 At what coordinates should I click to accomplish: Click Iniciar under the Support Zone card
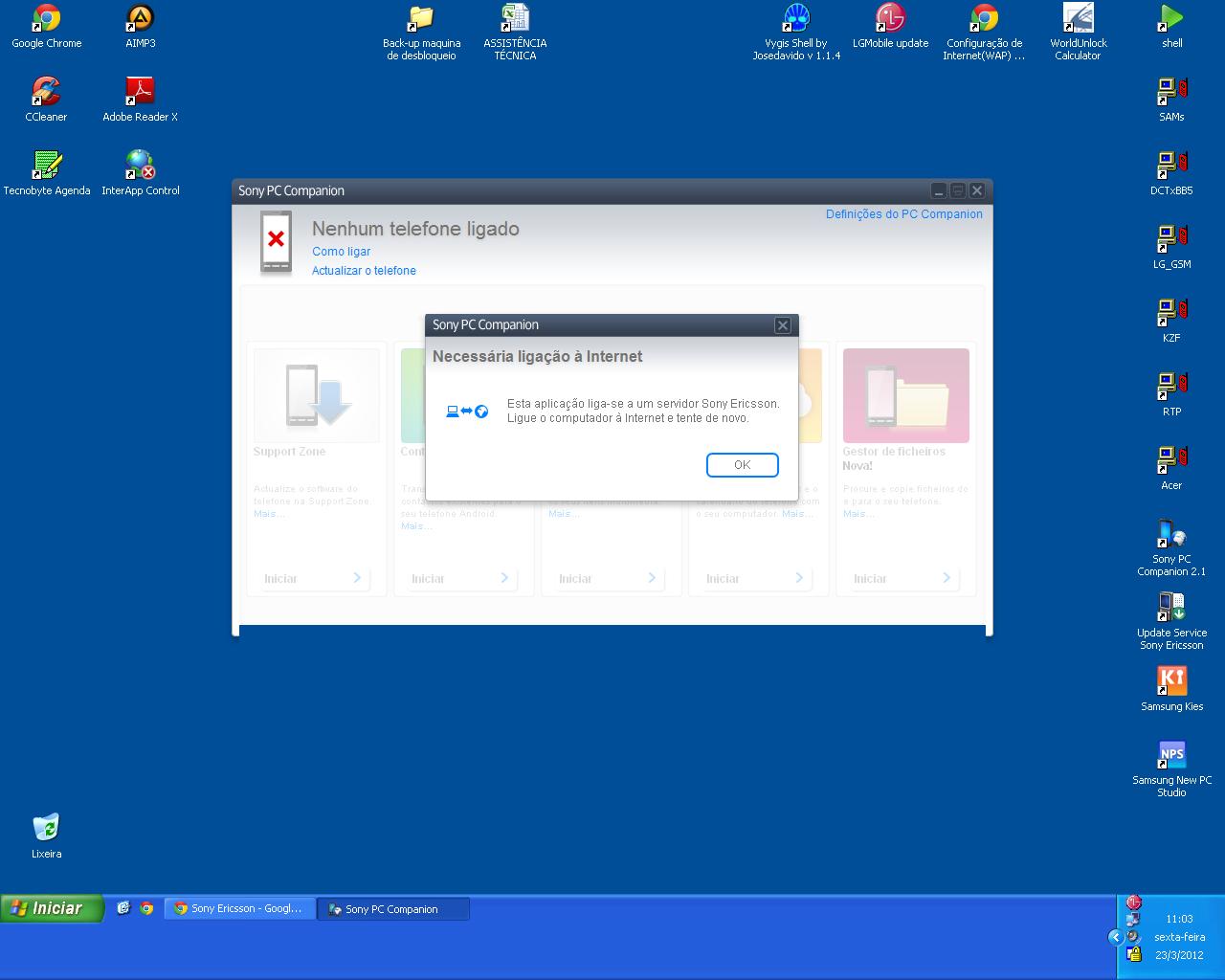tap(315, 578)
